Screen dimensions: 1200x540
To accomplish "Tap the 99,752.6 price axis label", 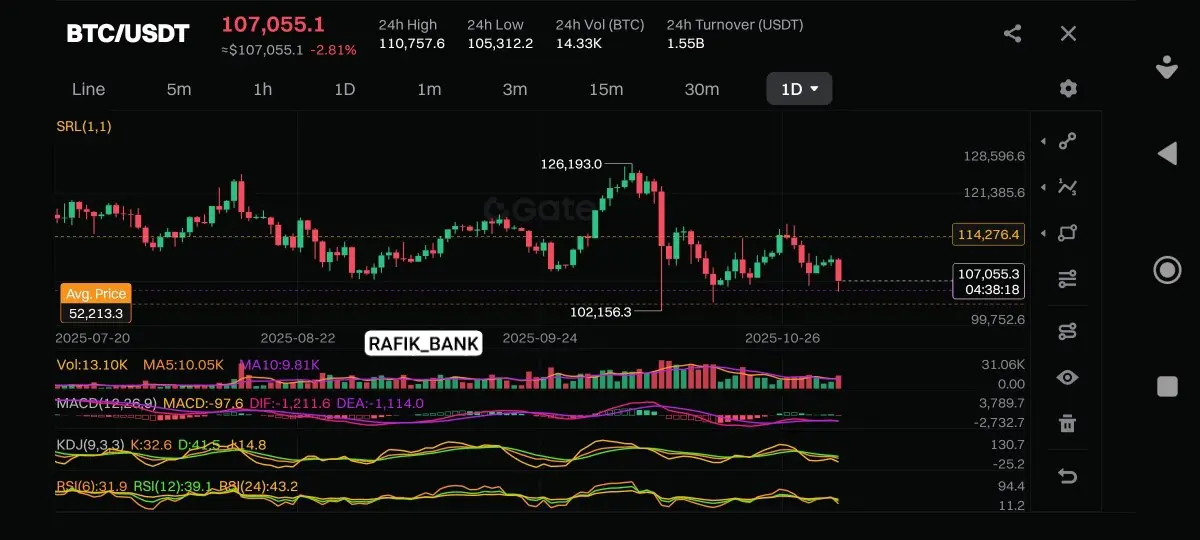I will pos(998,320).
